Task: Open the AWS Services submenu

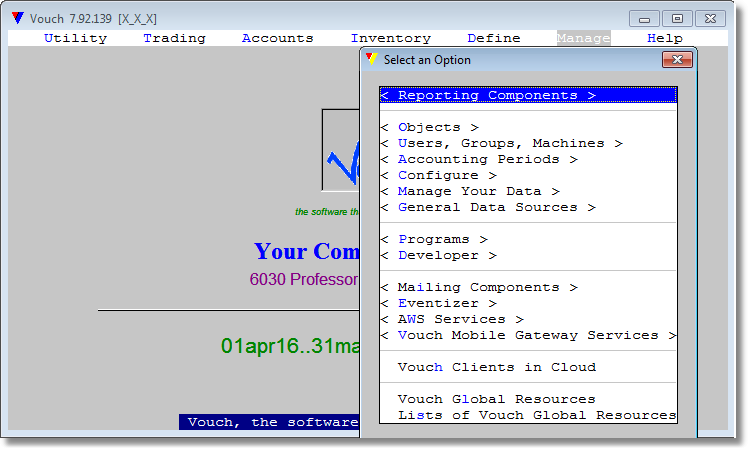Action: (x=528, y=319)
